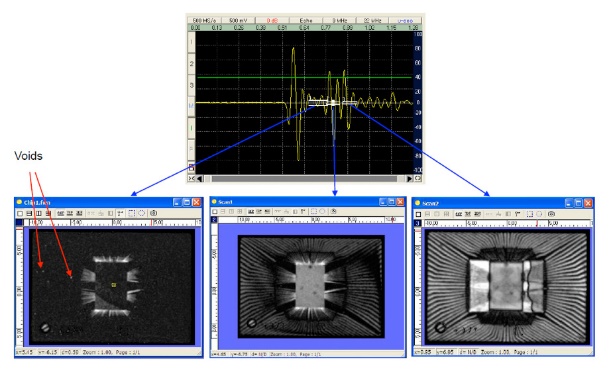Open the sampling rate field at top-left of scope
609x370 pixels.
click(205, 20)
